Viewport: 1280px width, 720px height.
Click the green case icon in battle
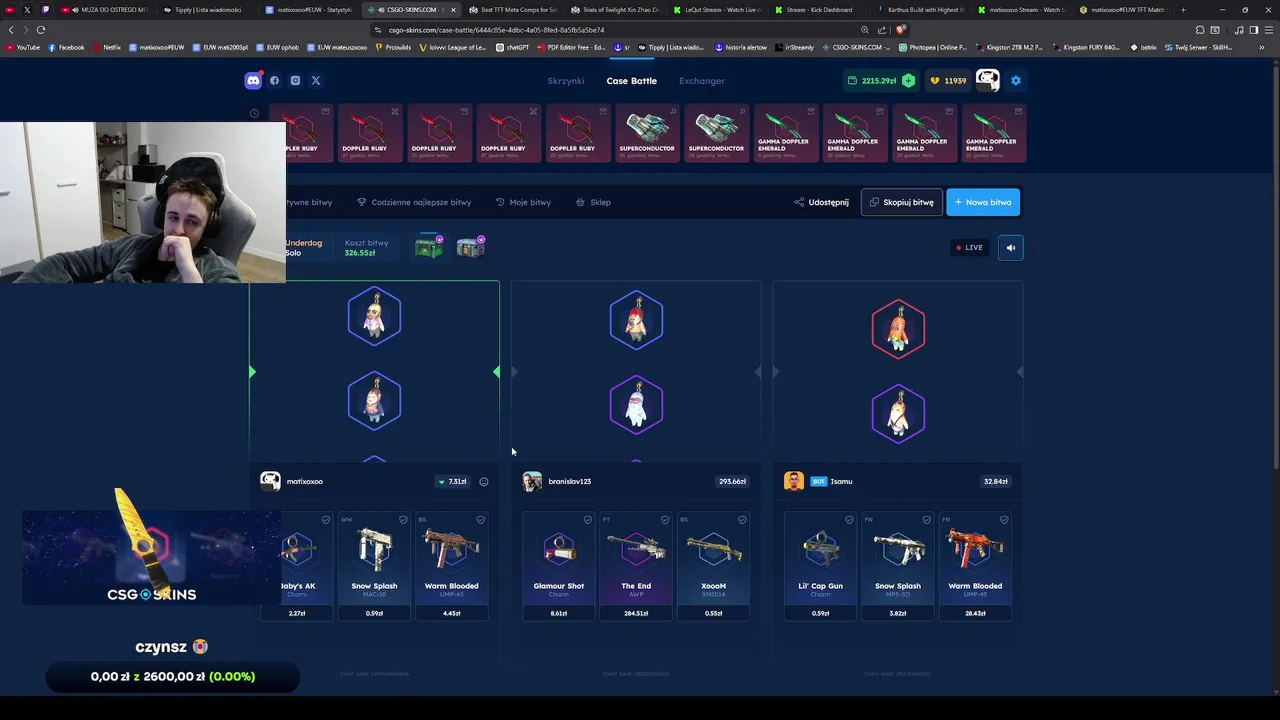pyautogui.click(x=429, y=246)
